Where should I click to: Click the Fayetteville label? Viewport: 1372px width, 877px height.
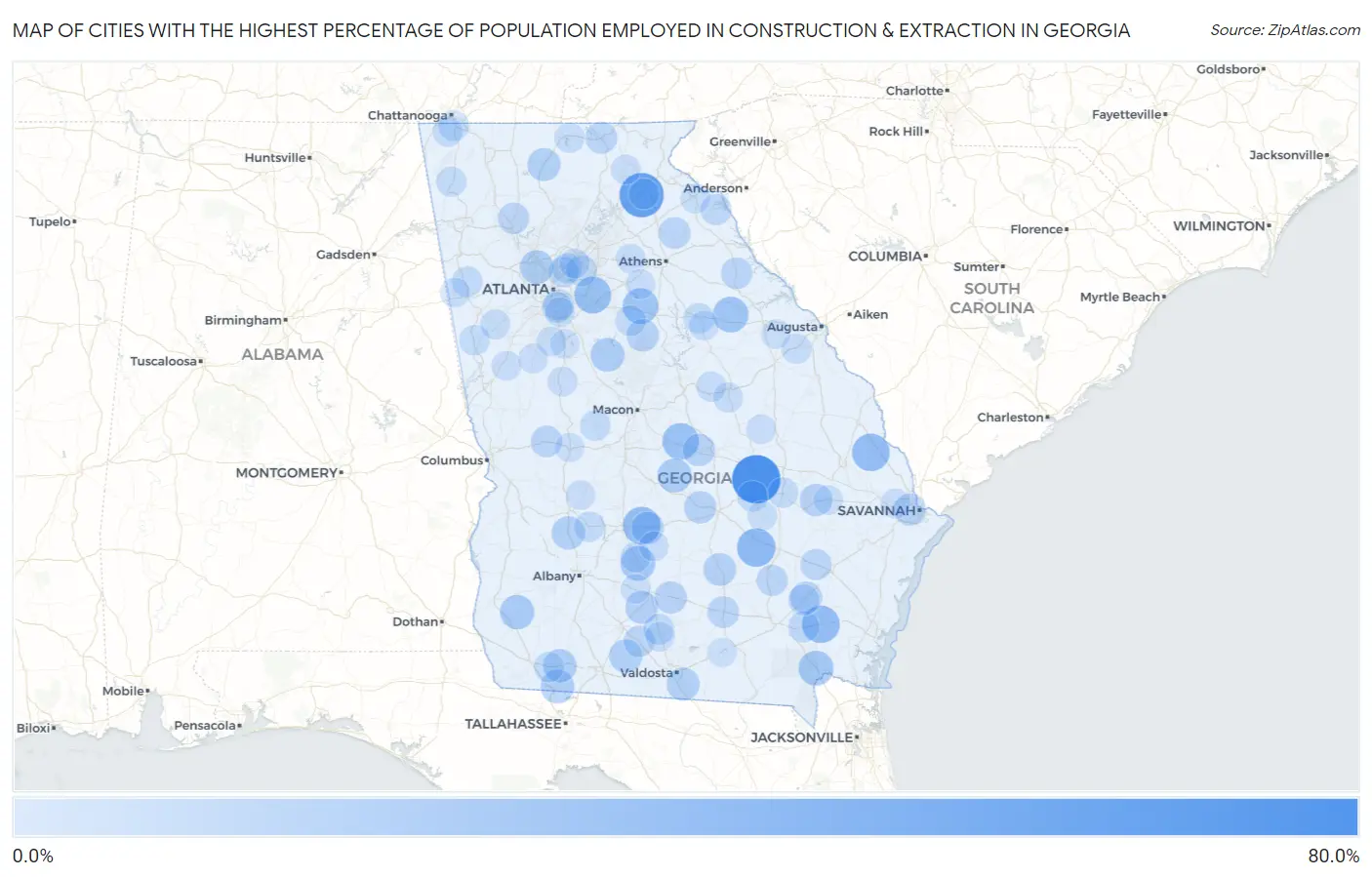(1127, 115)
